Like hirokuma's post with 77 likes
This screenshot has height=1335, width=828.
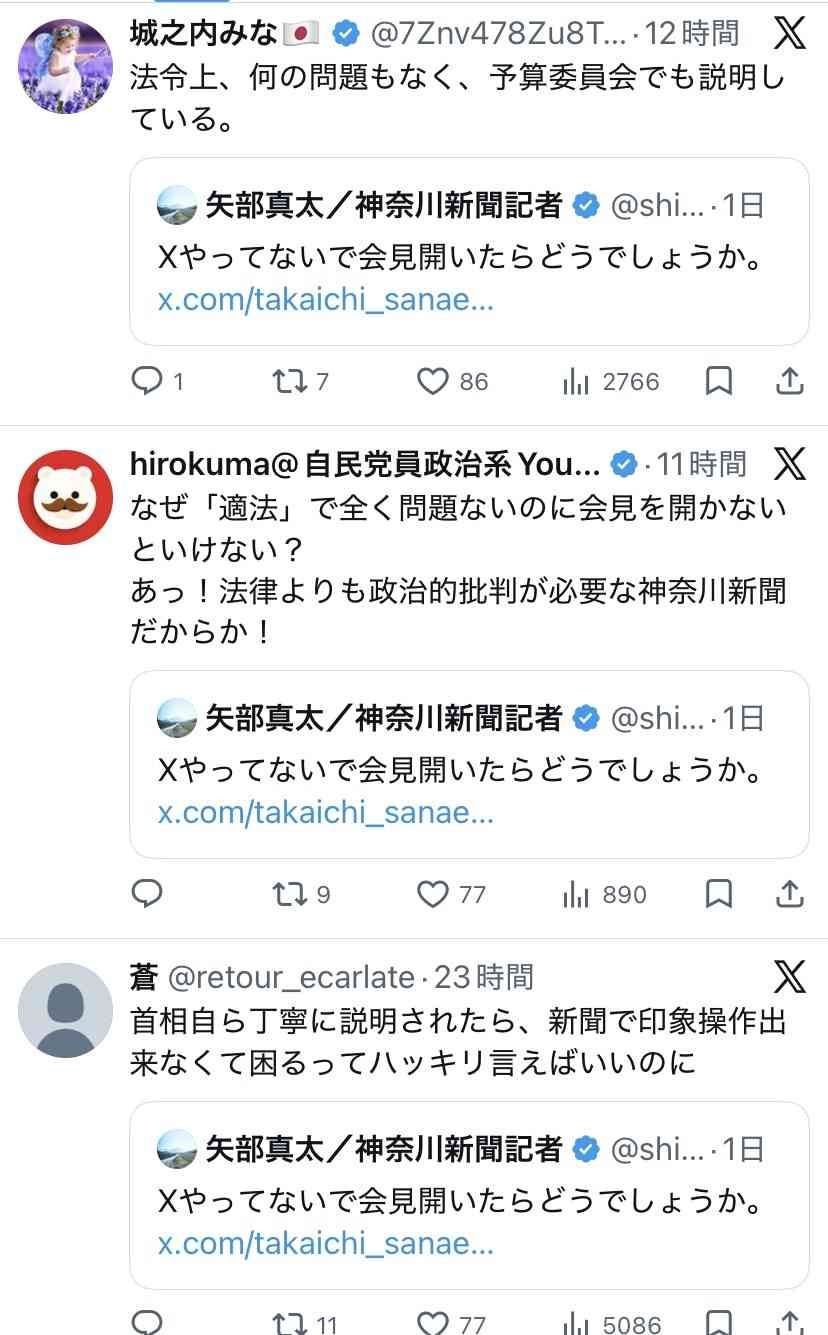[x=432, y=894]
